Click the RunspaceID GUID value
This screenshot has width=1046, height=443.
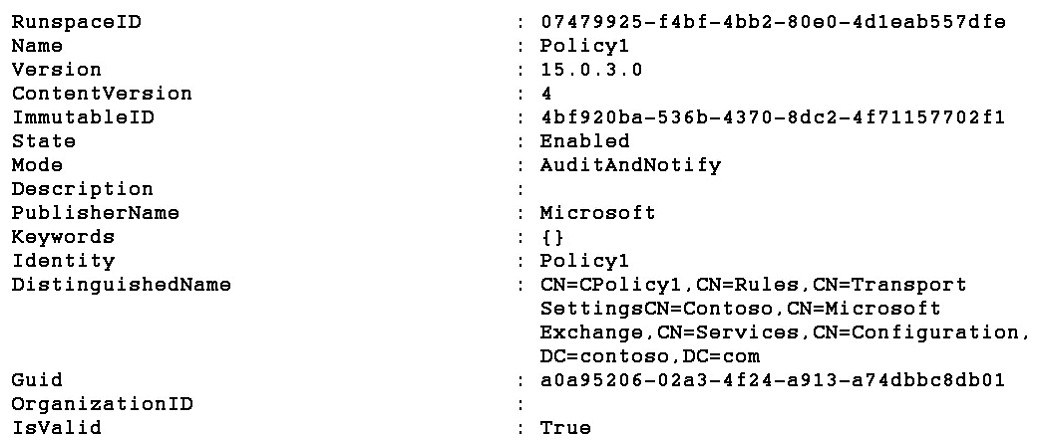[x=772, y=22]
